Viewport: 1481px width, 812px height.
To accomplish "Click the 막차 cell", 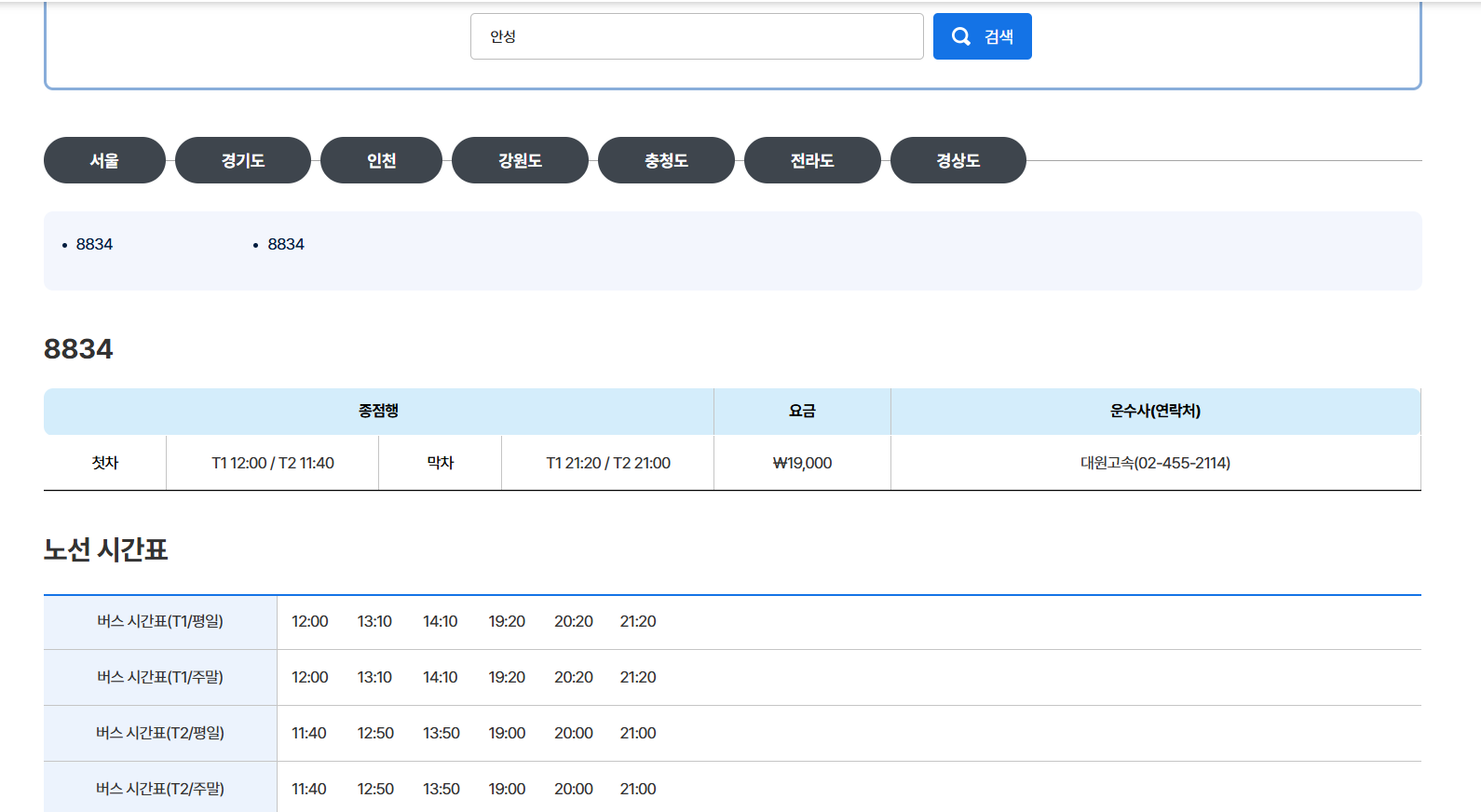I will (x=441, y=463).
